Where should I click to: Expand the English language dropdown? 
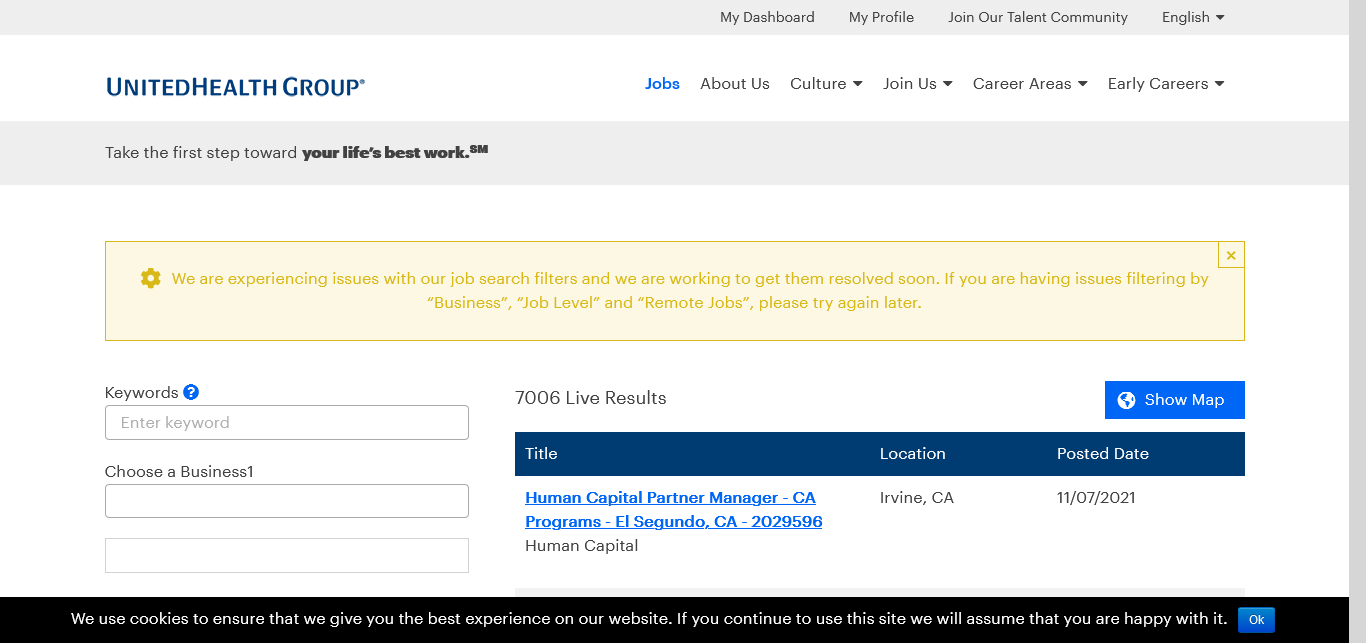tap(1192, 17)
